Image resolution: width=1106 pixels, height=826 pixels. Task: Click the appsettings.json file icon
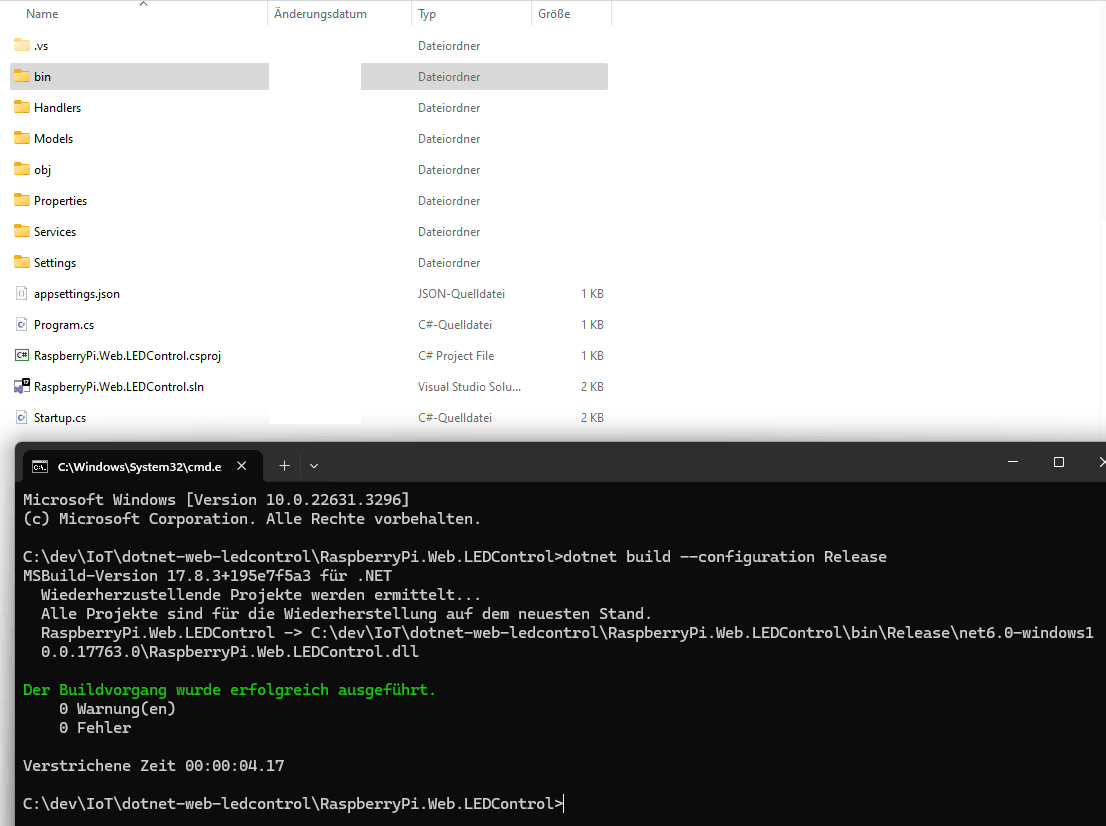(22, 294)
